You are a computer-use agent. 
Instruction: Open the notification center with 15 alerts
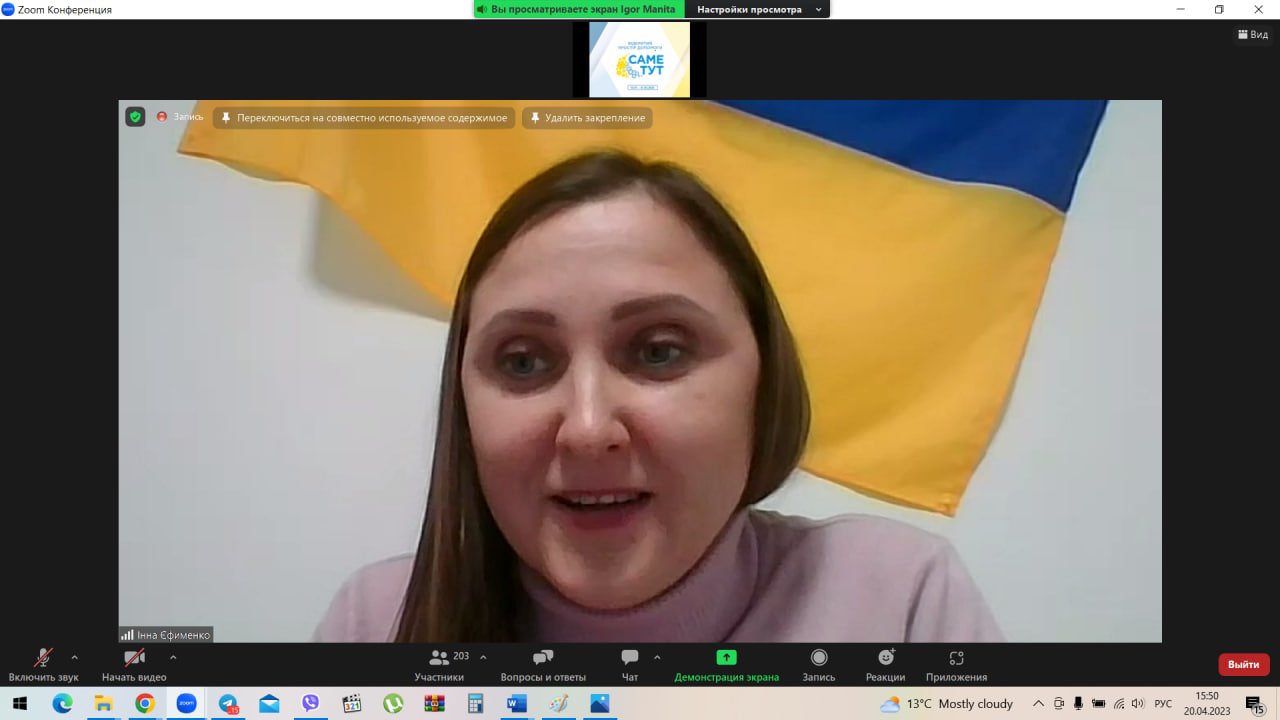point(1255,704)
